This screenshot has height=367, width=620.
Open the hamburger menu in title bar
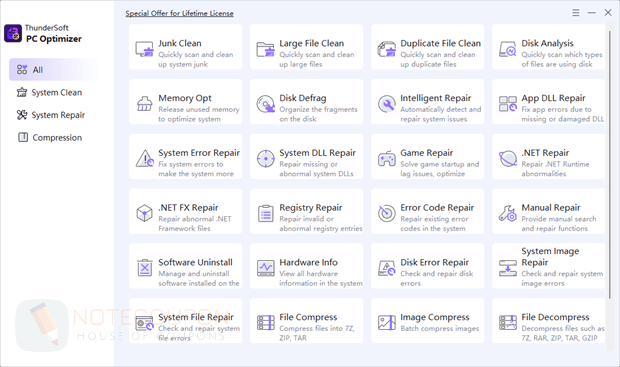(x=576, y=13)
